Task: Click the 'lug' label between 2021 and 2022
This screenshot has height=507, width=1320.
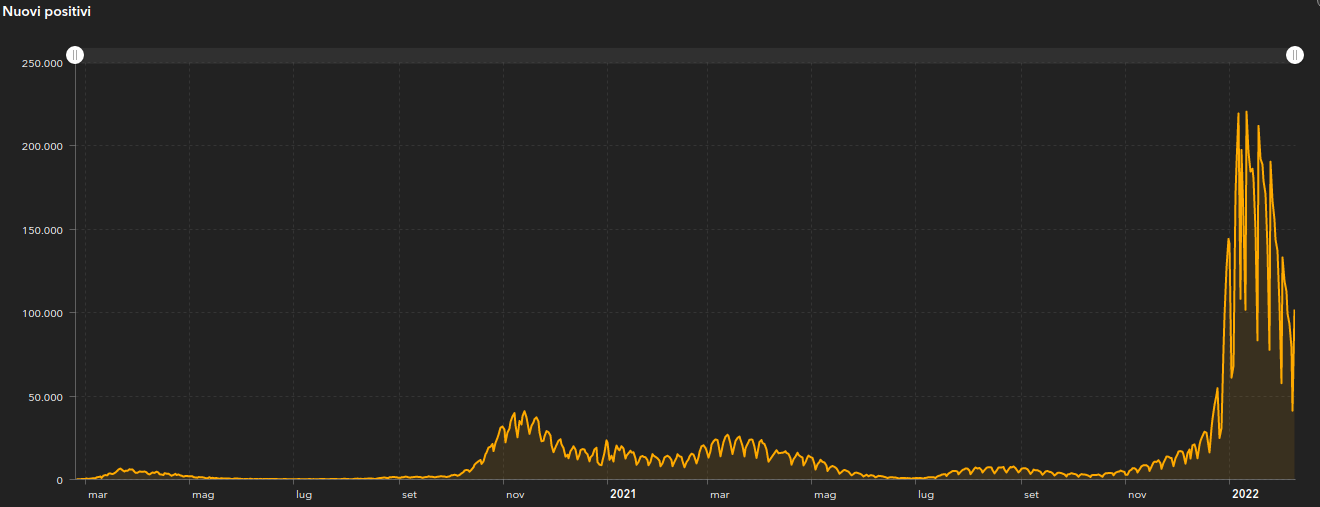Action: [926, 494]
